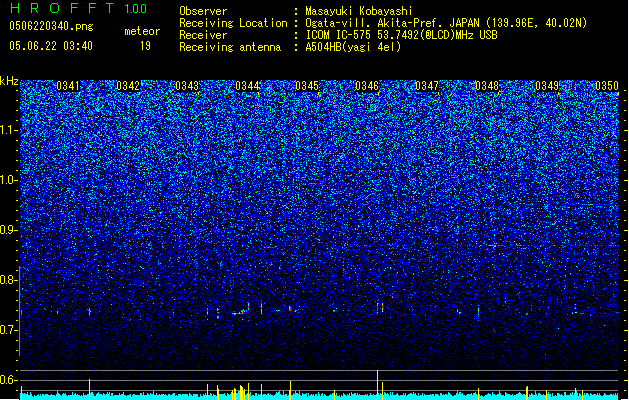Click the 0348 time marker
Image resolution: width=629 pixels, height=400 pixels.
pos(487,86)
